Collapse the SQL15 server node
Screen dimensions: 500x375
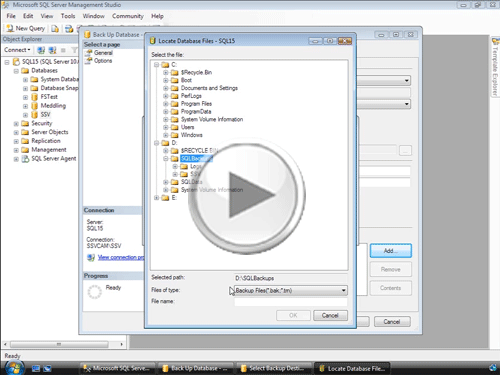coord(7,62)
